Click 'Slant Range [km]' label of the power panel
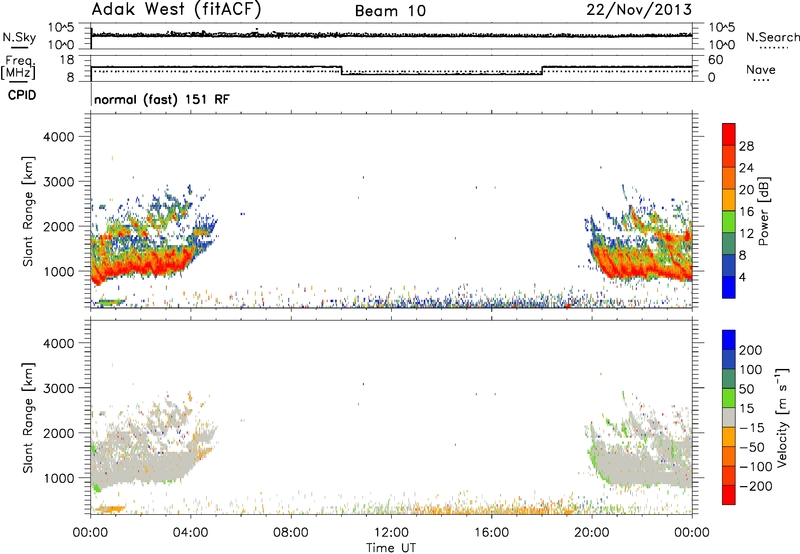Screen dimensions: 800x554 28,211
